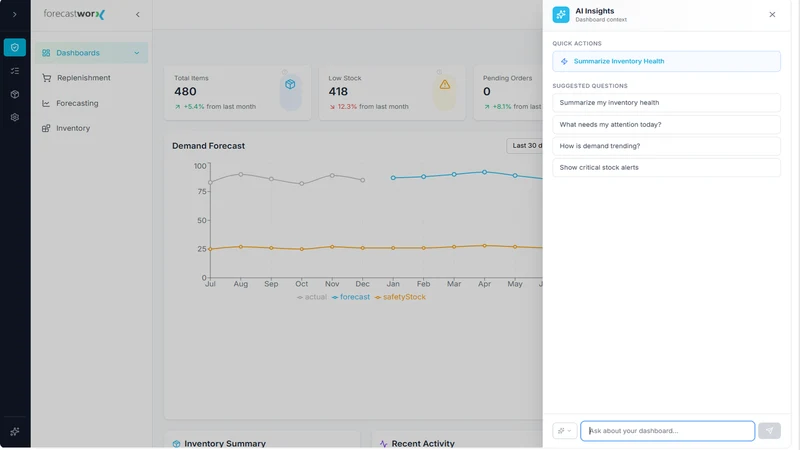Select 'How is demand trending?' question
800x450 pixels.
666,146
